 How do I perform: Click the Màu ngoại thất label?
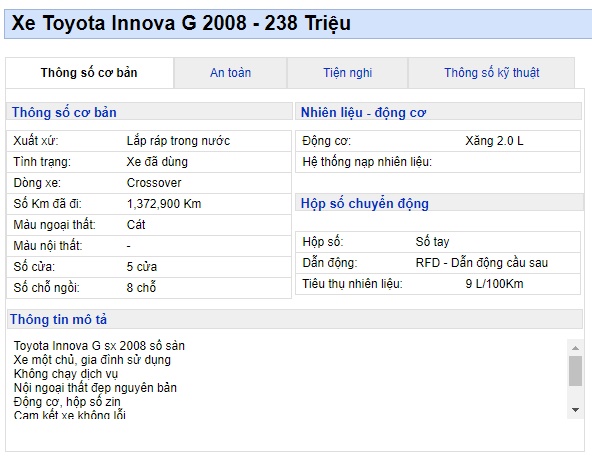pyautogui.click(x=54, y=225)
